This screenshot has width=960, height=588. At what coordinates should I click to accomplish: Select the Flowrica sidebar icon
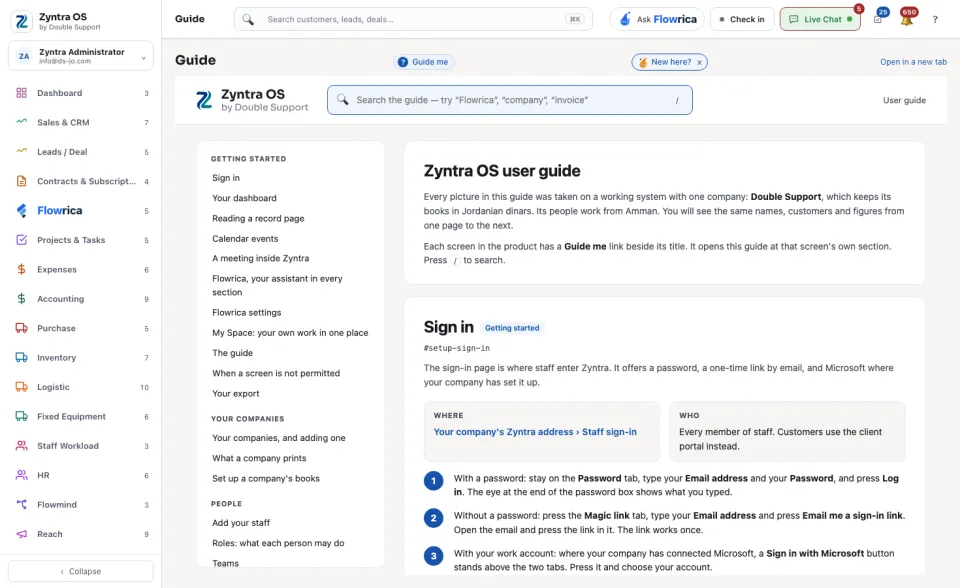21,210
